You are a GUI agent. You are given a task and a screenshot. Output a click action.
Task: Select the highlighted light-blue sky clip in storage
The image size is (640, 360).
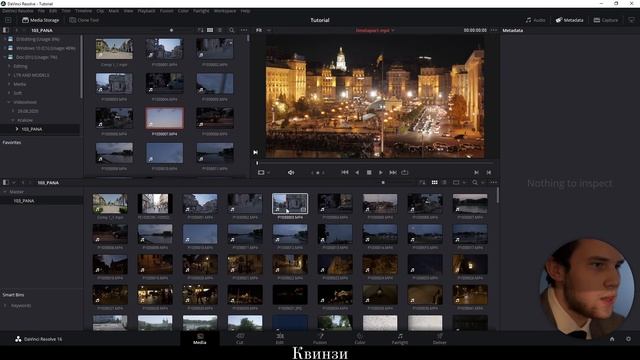click(164, 118)
